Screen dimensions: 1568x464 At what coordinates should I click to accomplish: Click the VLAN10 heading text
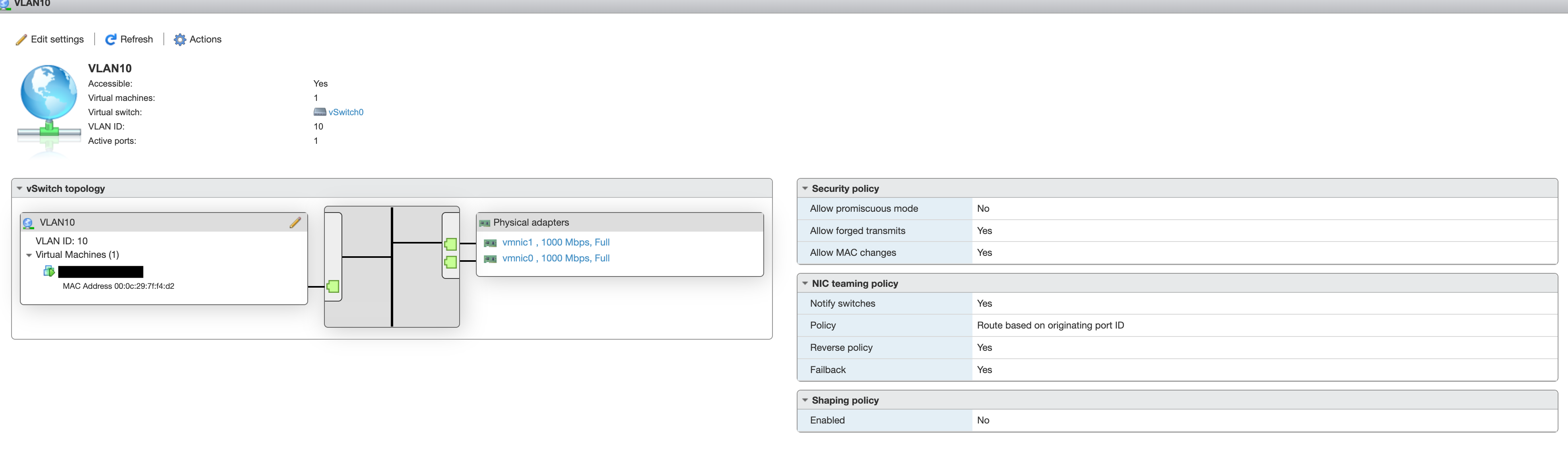click(x=110, y=68)
